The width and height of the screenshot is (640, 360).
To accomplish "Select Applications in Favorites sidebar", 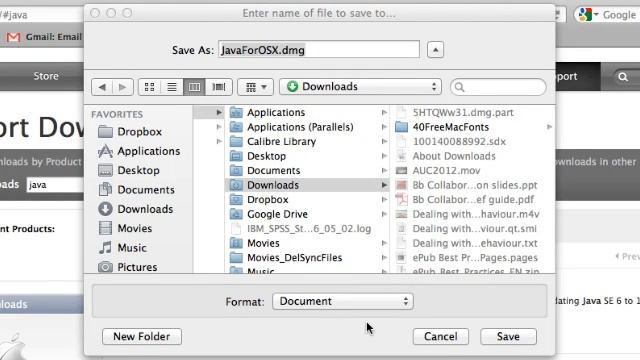I will click(x=140, y=151).
